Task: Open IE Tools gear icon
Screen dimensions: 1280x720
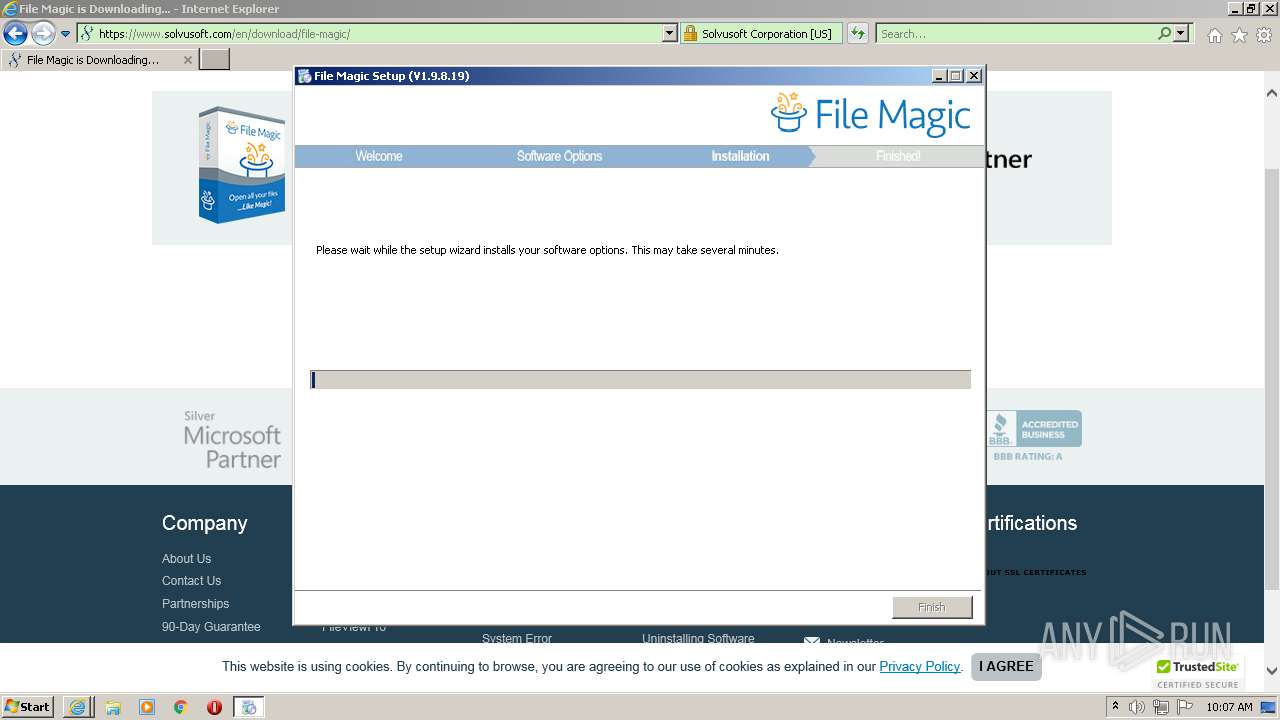Action: click(x=1264, y=35)
